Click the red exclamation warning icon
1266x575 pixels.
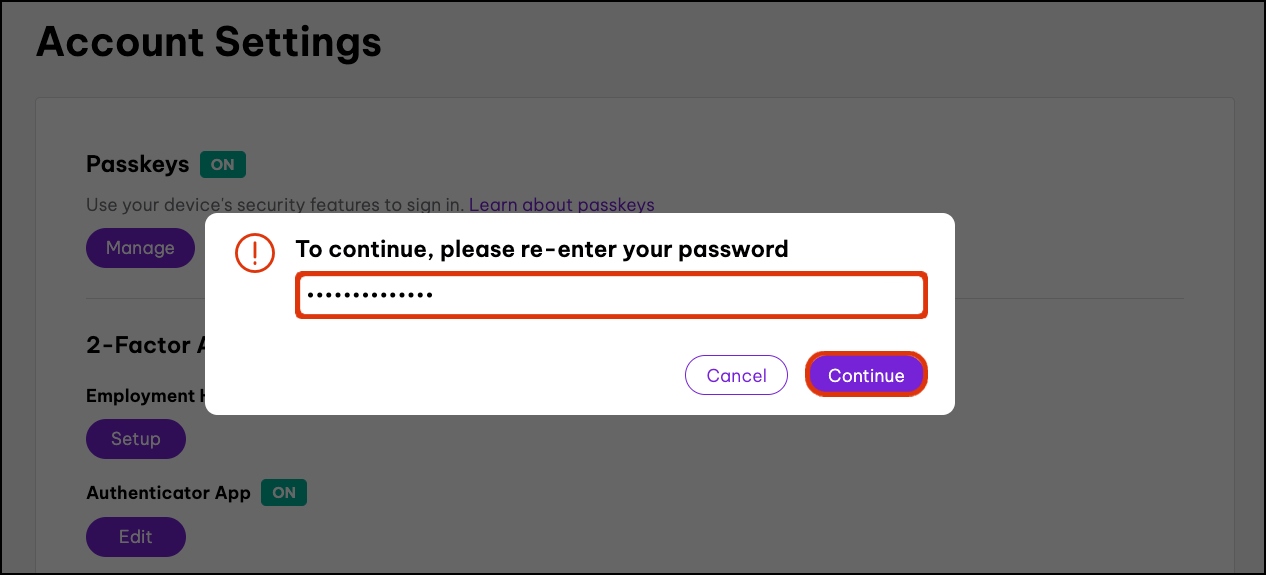click(254, 252)
